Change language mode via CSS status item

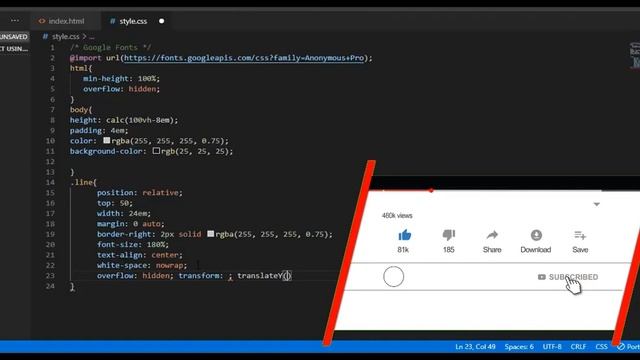pos(601,347)
